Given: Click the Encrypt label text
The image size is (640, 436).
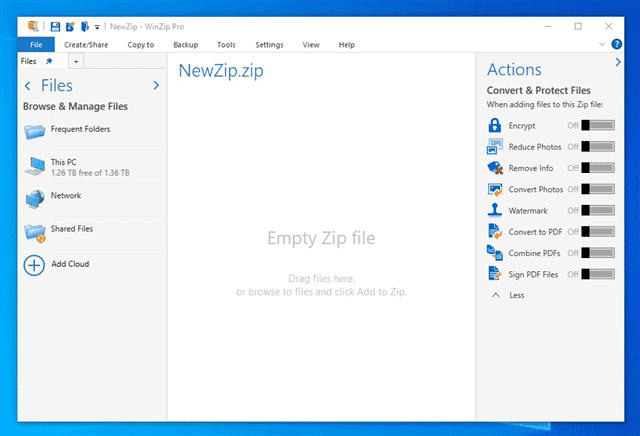Looking at the screenshot, I should pyautogui.click(x=522, y=126).
